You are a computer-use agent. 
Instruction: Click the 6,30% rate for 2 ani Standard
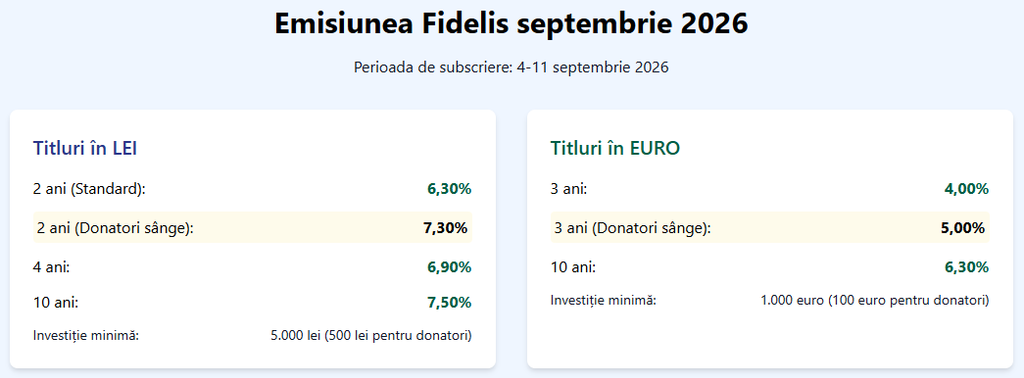pos(449,189)
